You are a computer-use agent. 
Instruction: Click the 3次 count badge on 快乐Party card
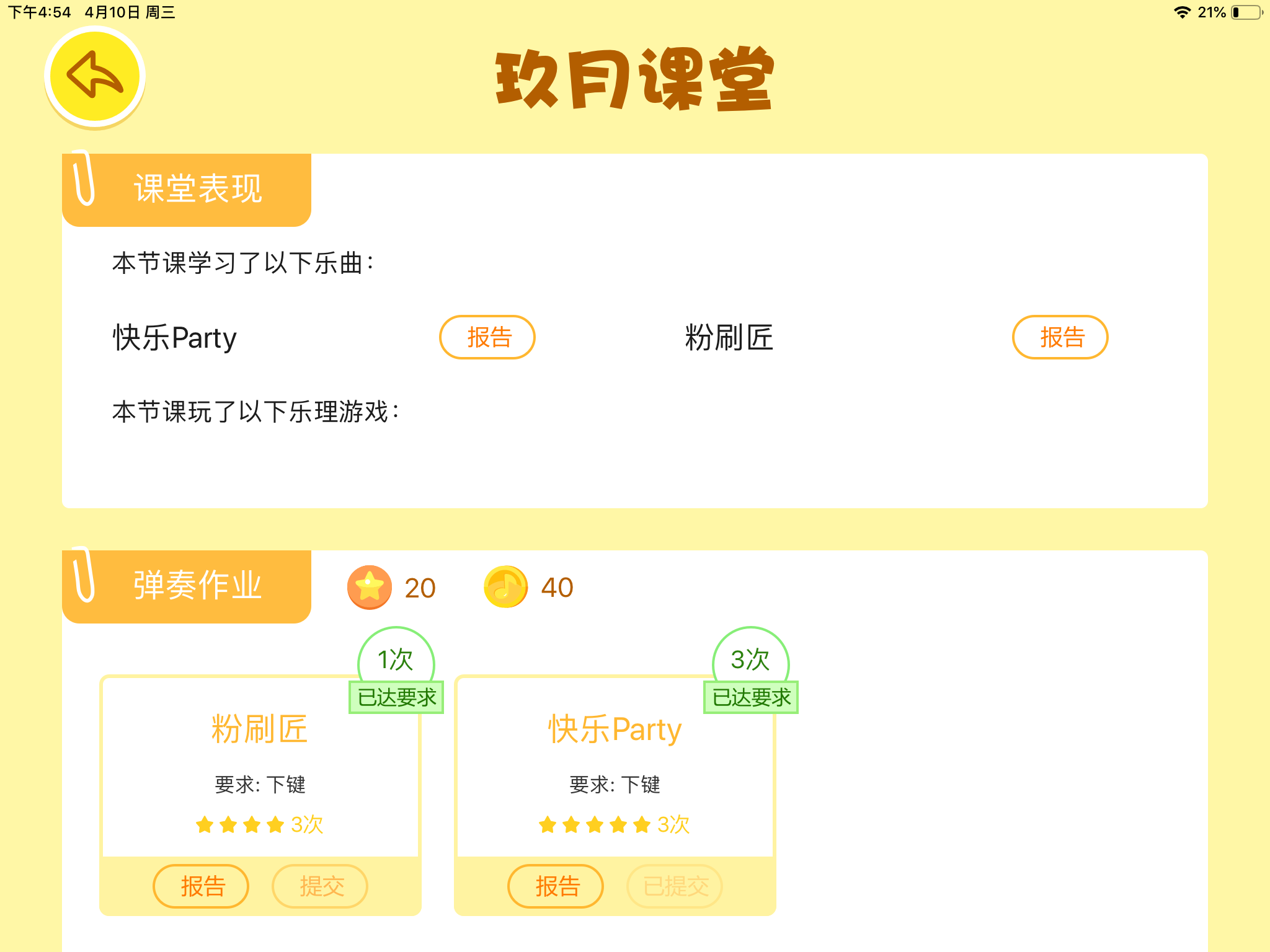(751, 659)
